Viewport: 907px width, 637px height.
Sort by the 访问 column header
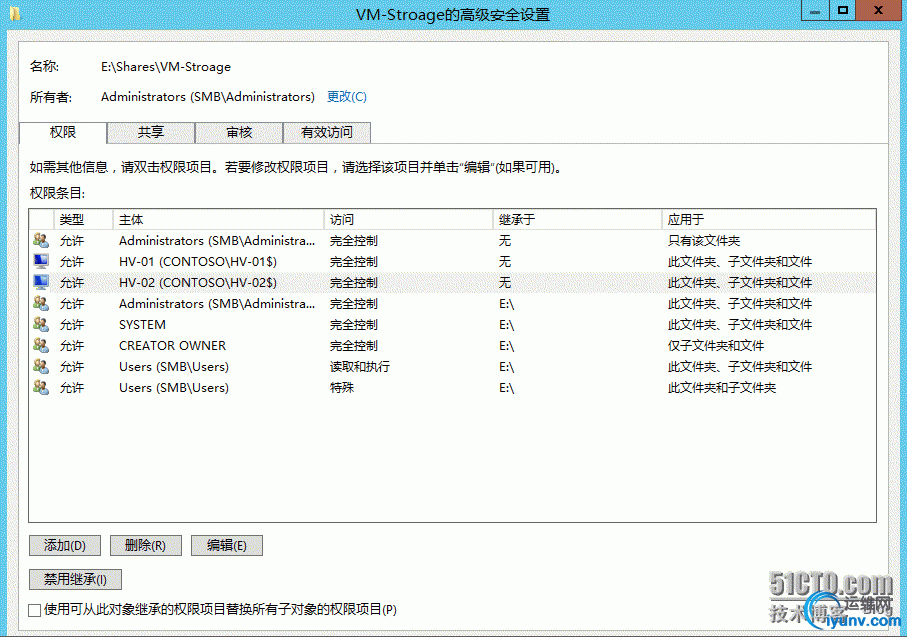(x=408, y=219)
